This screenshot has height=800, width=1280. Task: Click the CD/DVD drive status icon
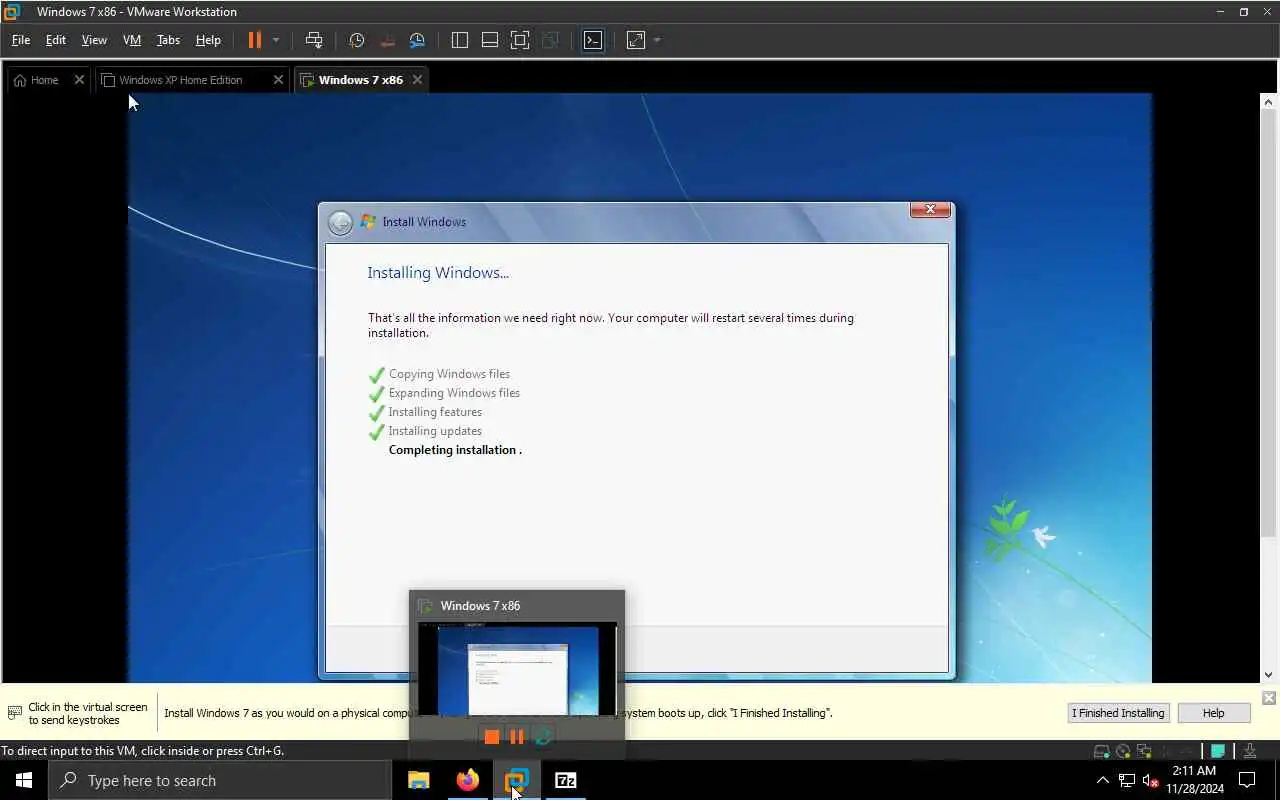coord(1123,752)
